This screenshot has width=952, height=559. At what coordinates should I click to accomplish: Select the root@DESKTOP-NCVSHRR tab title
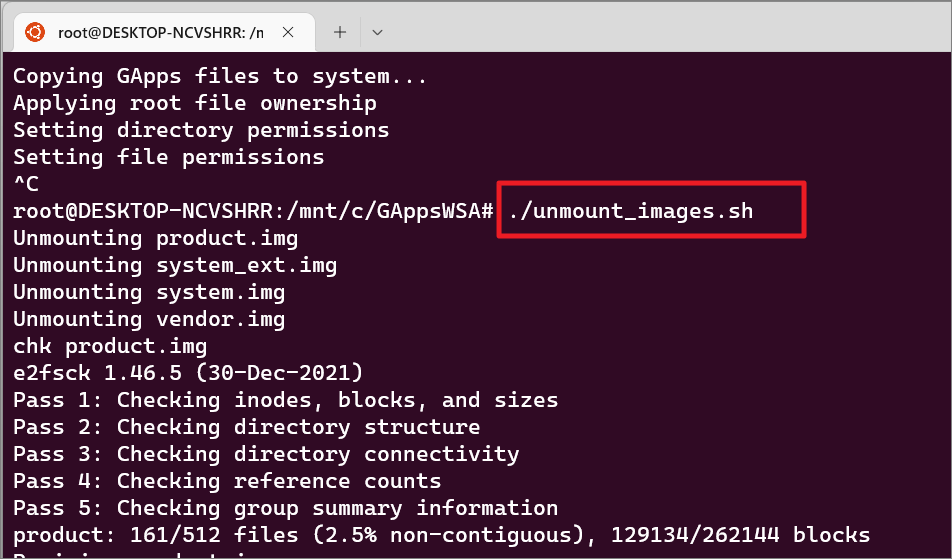161,33
